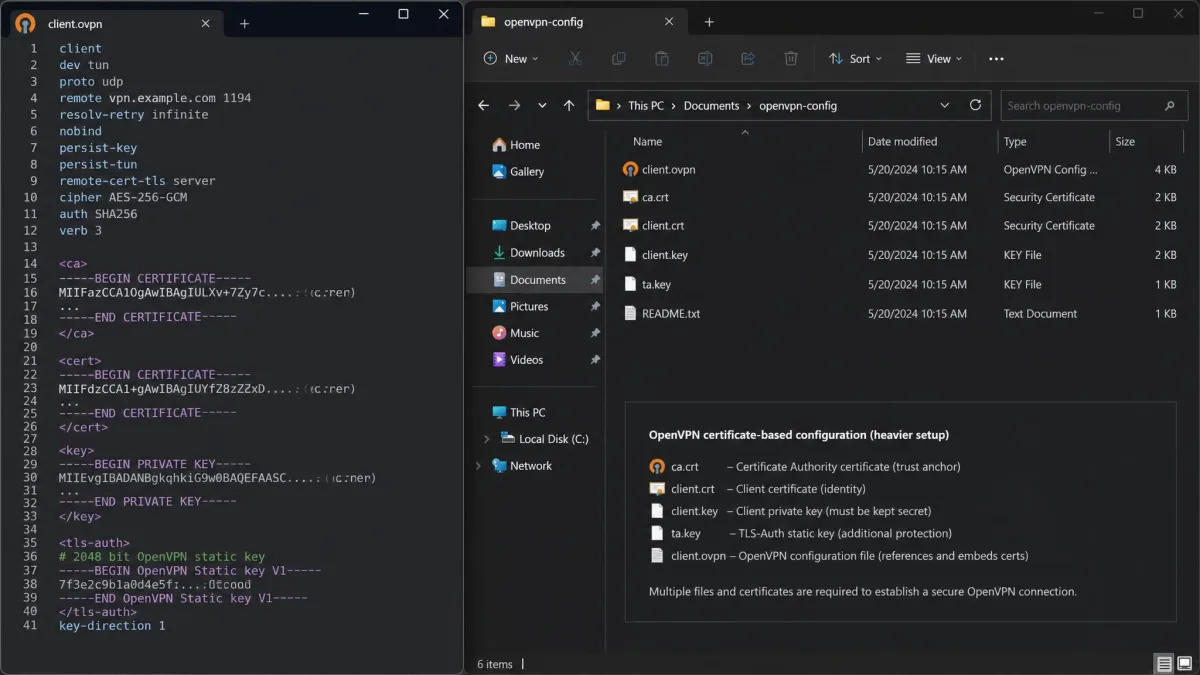
Task: Click the search magnifier icon
Action: (x=1170, y=106)
